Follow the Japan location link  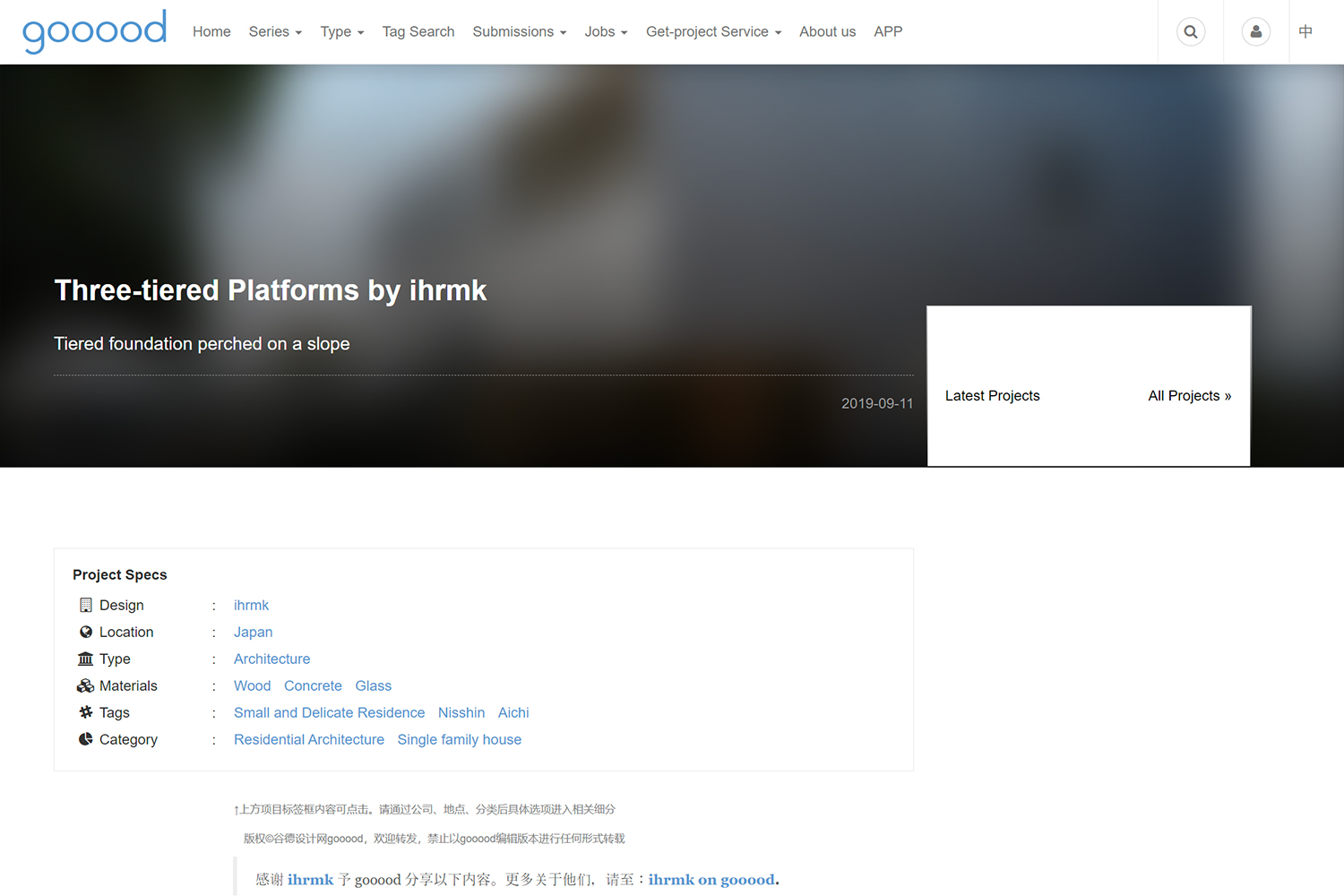[253, 633]
